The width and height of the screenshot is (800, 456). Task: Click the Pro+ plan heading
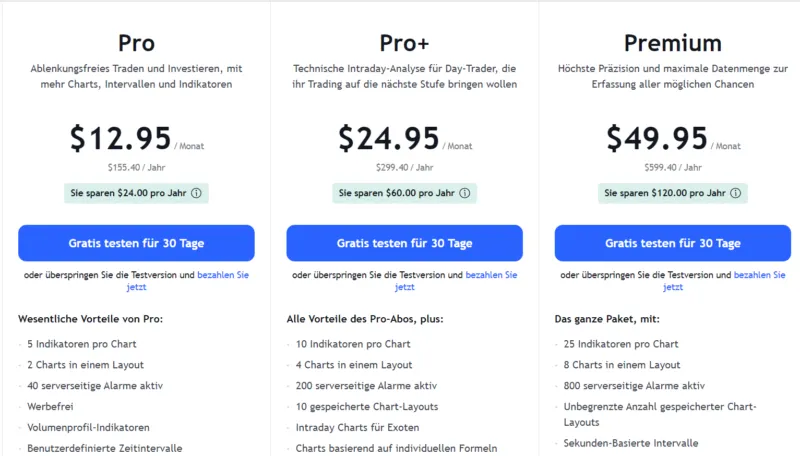coord(404,43)
